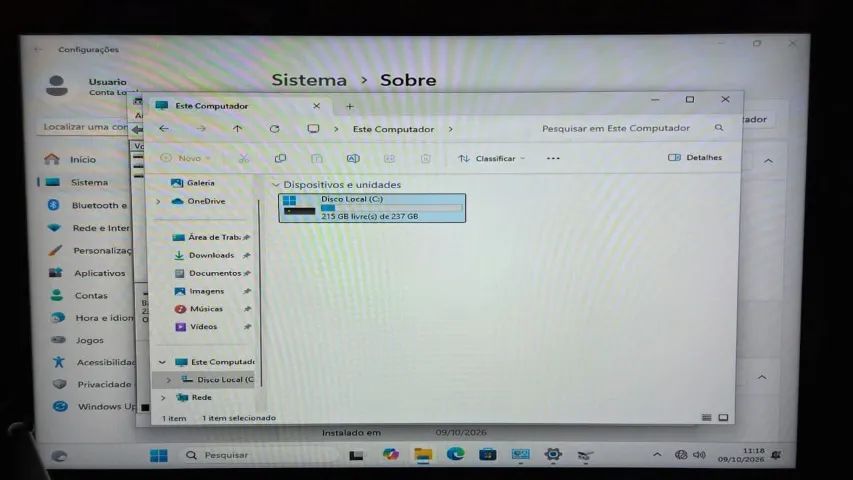Go up one folder level
Screen dimensions: 853x480
point(237,128)
